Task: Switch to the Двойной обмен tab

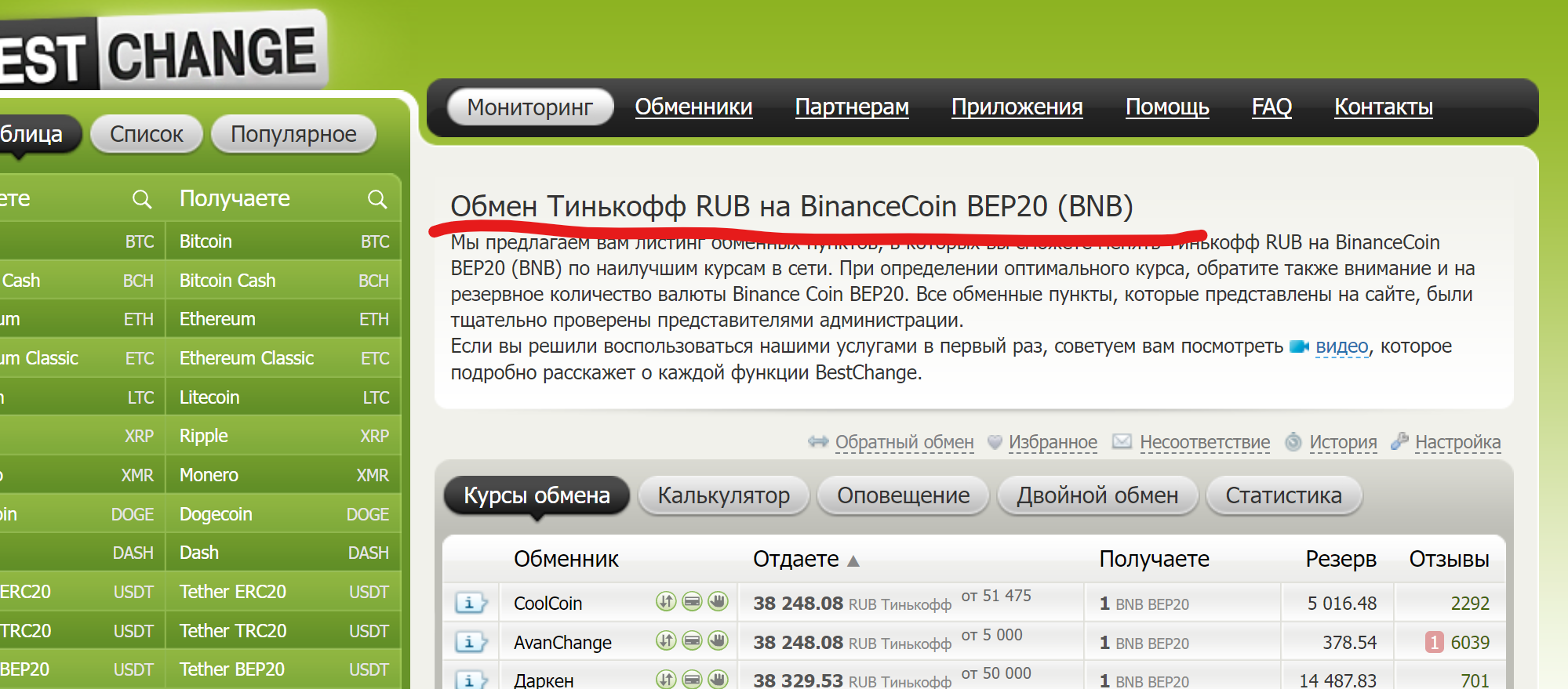Action: (1097, 495)
